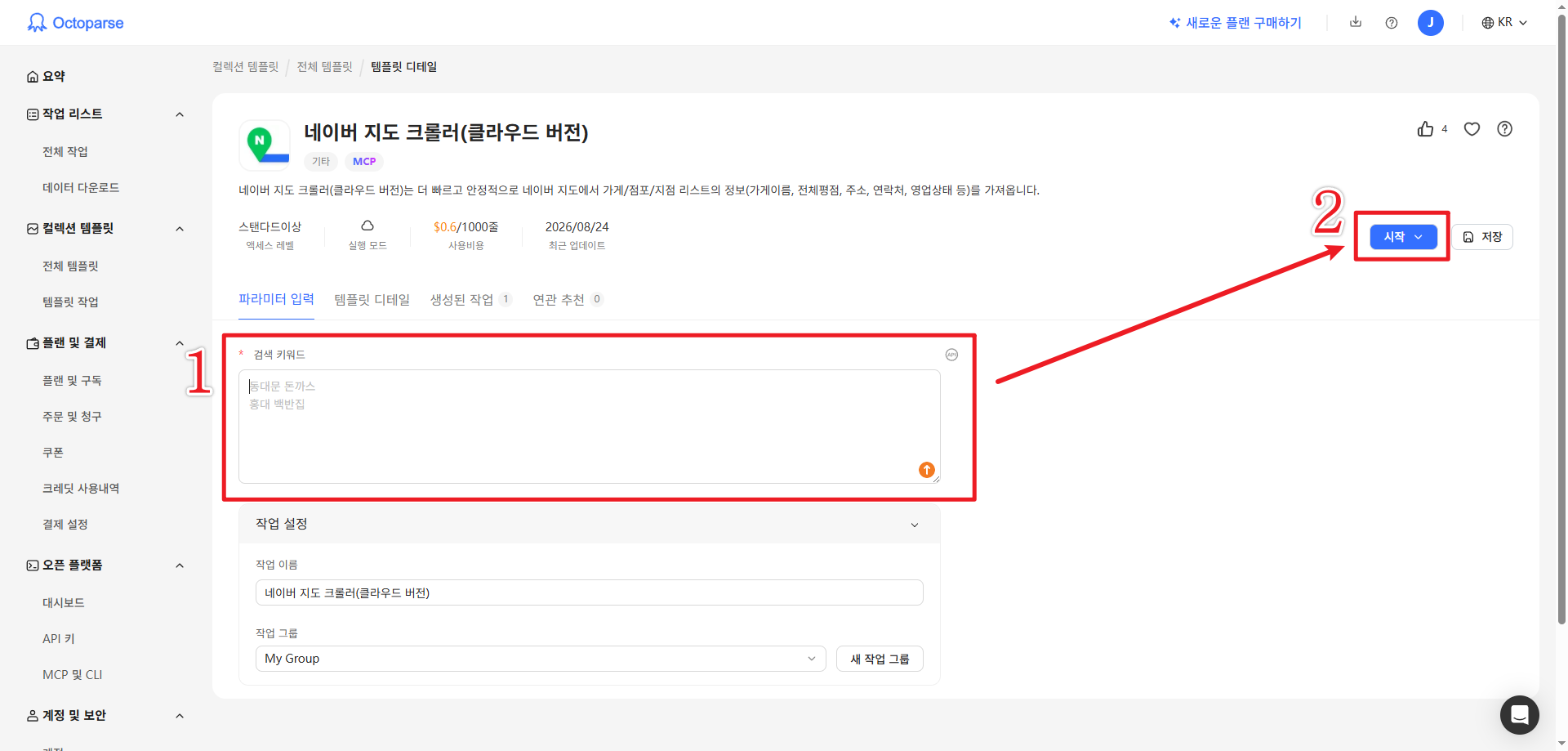Viewport: 1568px width, 751px height.
Task: Favorite the template with heart icon
Action: 1472,129
